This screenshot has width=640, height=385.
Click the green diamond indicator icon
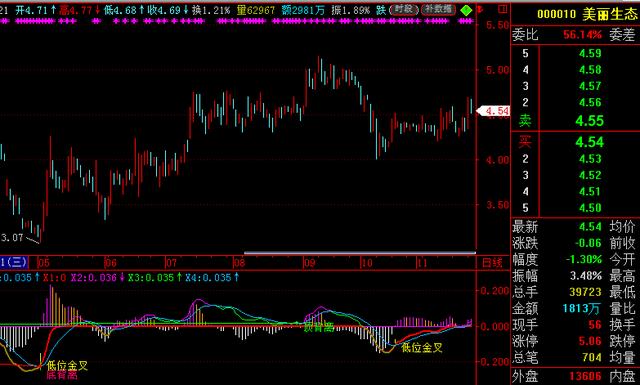coord(466,10)
